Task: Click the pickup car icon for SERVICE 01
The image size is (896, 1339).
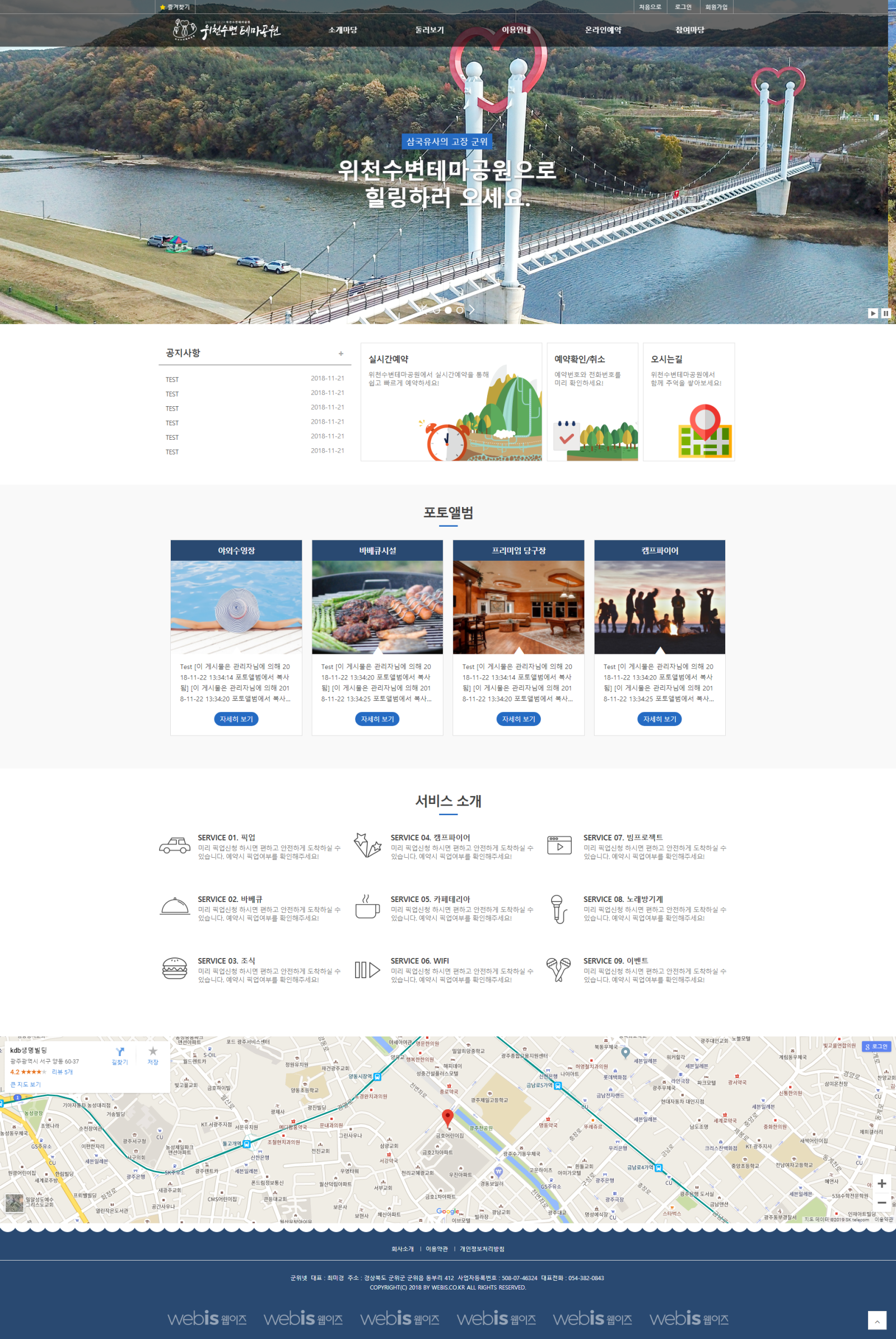Action: click(174, 845)
